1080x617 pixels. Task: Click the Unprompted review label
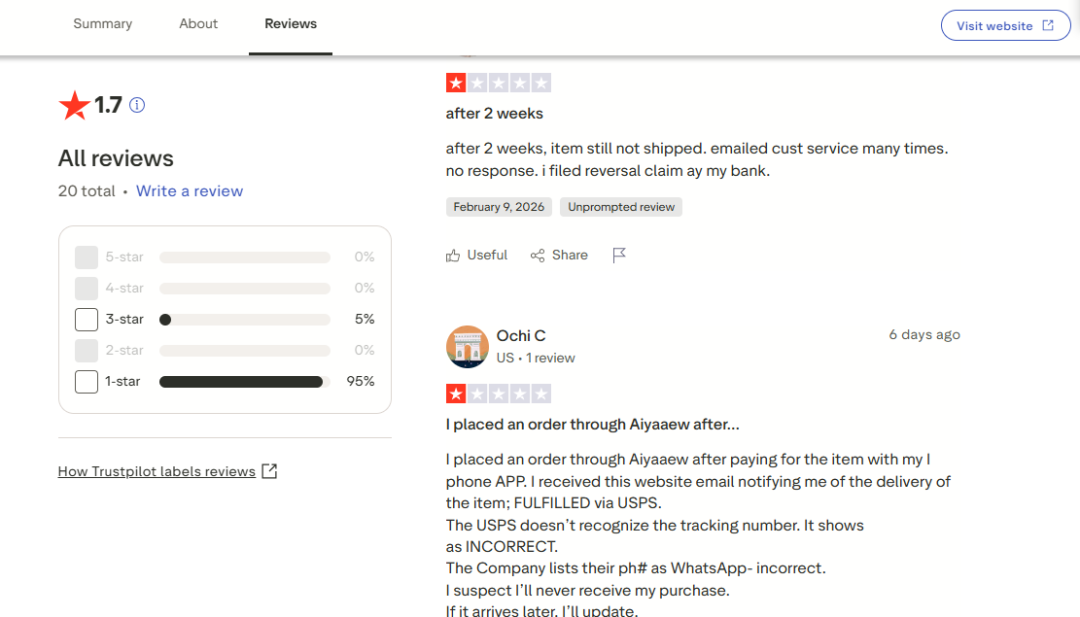(621, 207)
